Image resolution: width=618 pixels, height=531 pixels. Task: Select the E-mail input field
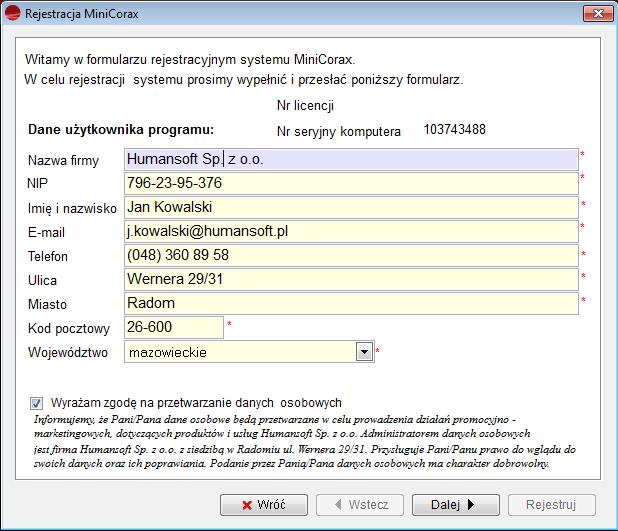point(351,232)
